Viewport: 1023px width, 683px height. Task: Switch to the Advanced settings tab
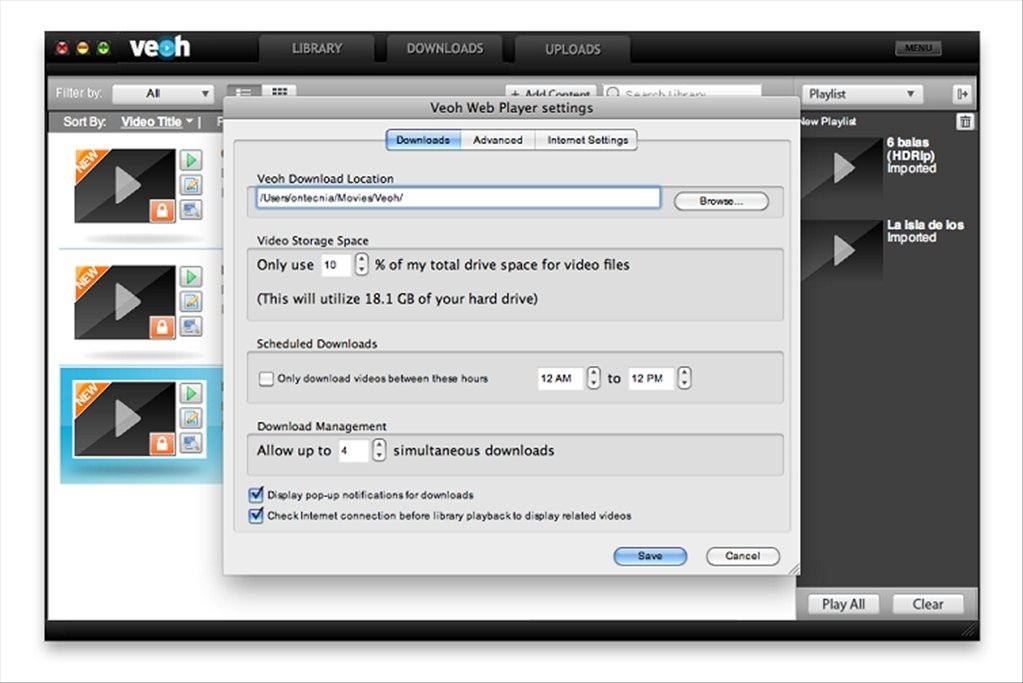click(498, 140)
